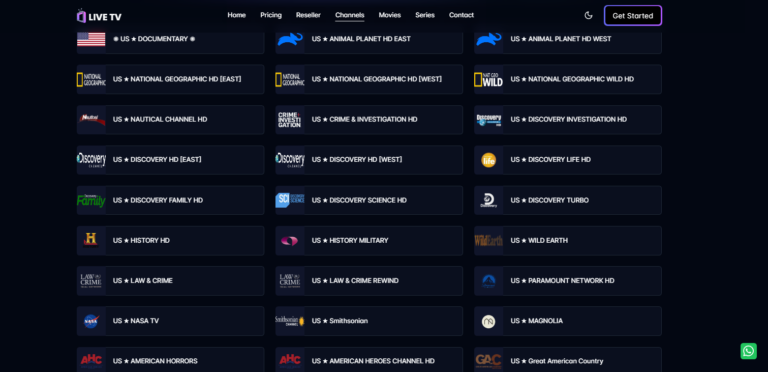The width and height of the screenshot is (768, 372).
Task: Select US ★ DISCOVERY TURBO text
Action: [x=550, y=200]
